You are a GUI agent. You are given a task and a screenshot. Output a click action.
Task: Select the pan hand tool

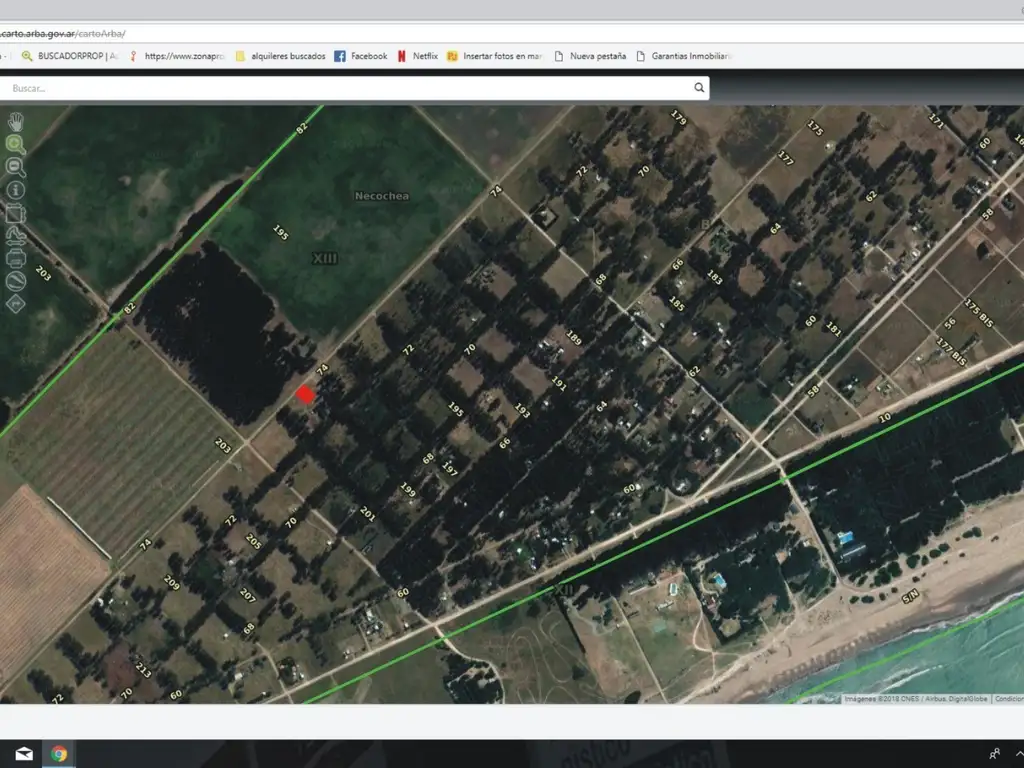(x=16, y=122)
